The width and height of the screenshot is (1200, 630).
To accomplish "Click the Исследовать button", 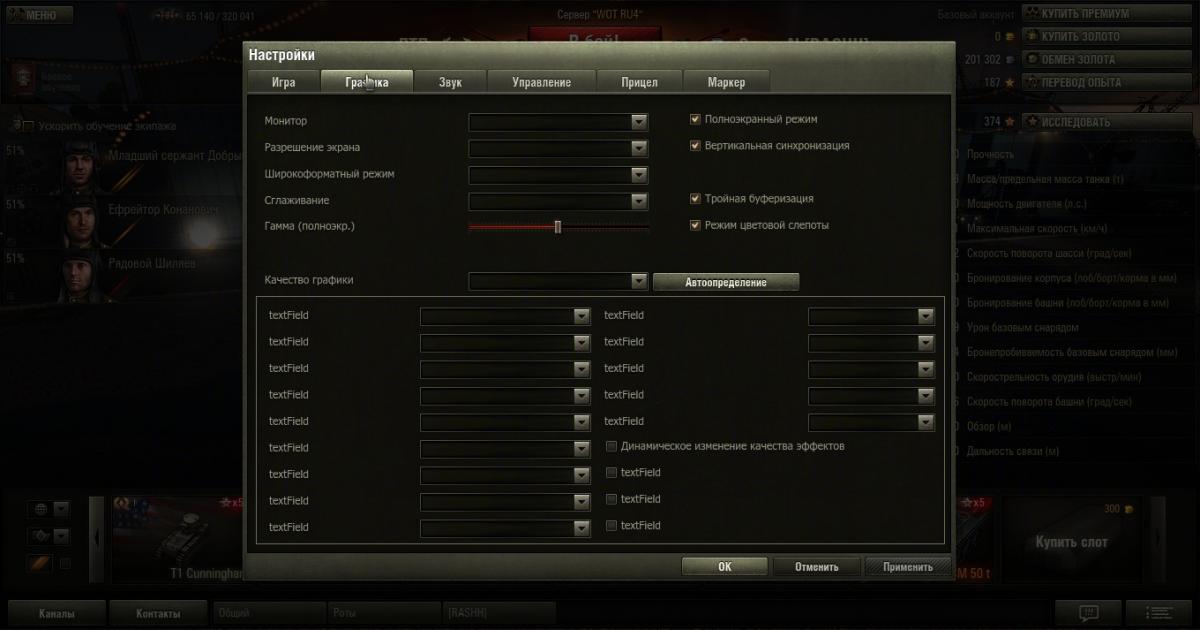I will pyautogui.click(x=1106, y=122).
